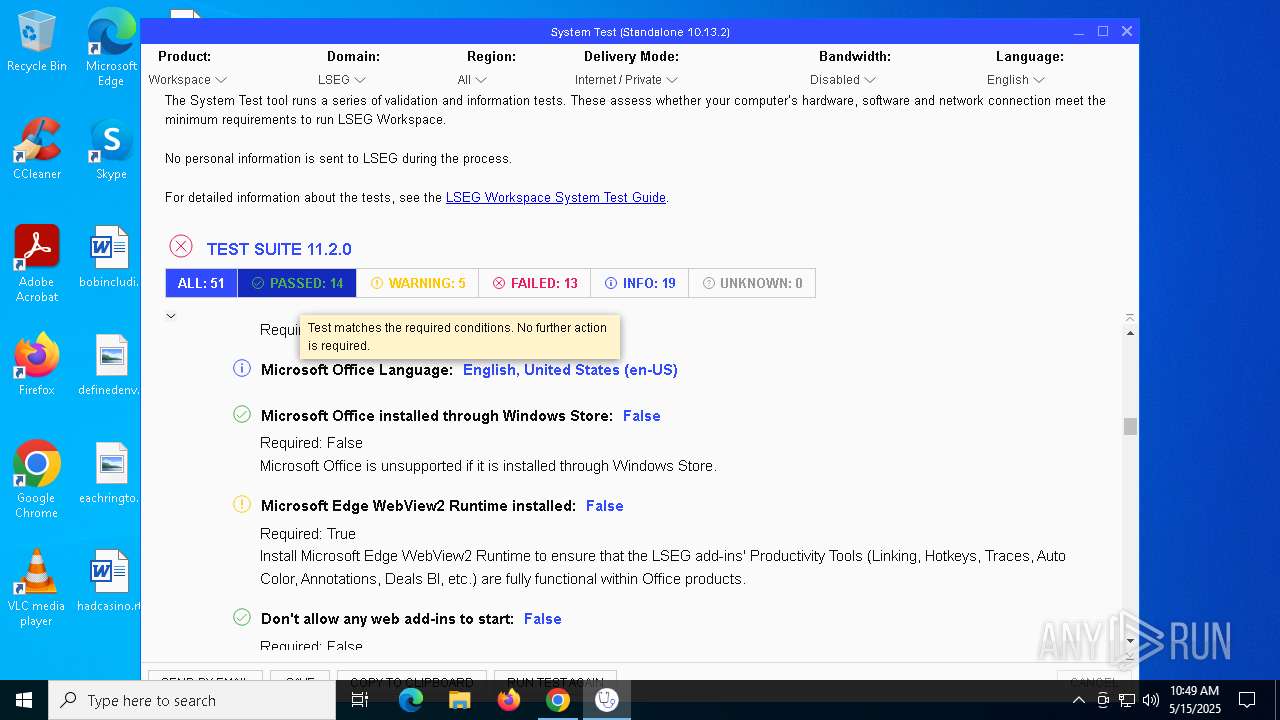Screen dimensions: 1280x720
Task: Open Adobe Acrobat desktop shortcut
Action: pos(37,263)
